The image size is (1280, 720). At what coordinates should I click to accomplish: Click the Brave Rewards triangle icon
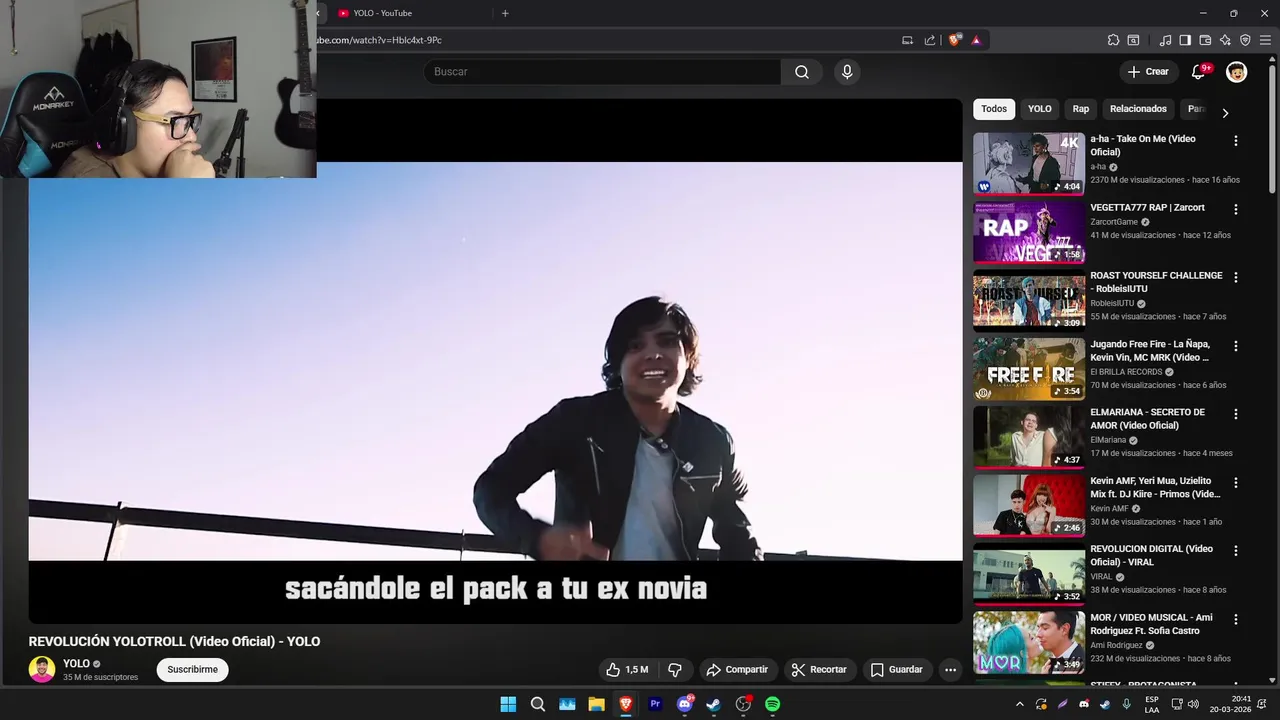(x=976, y=40)
